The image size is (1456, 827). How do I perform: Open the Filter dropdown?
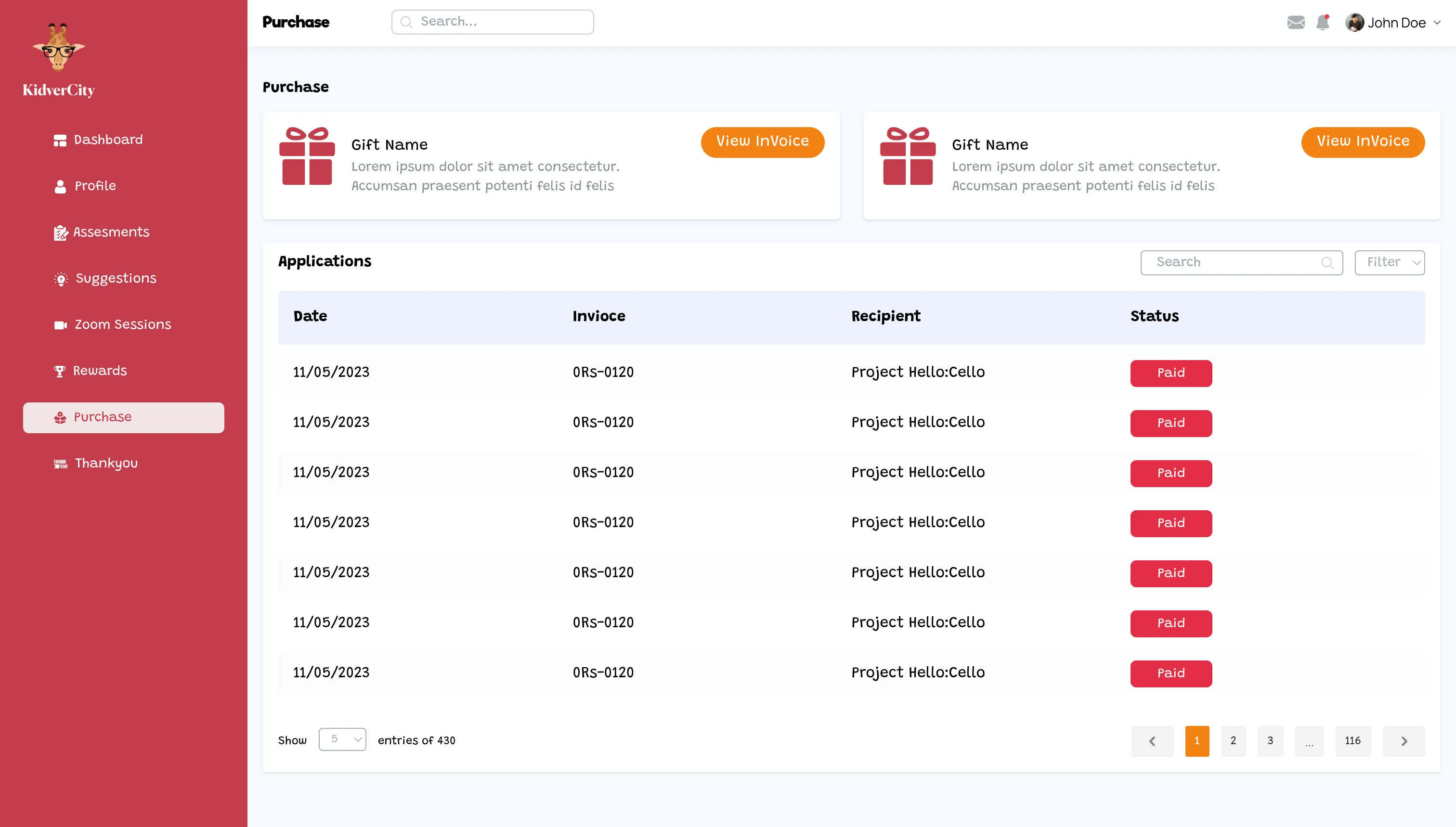[1390, 262]
